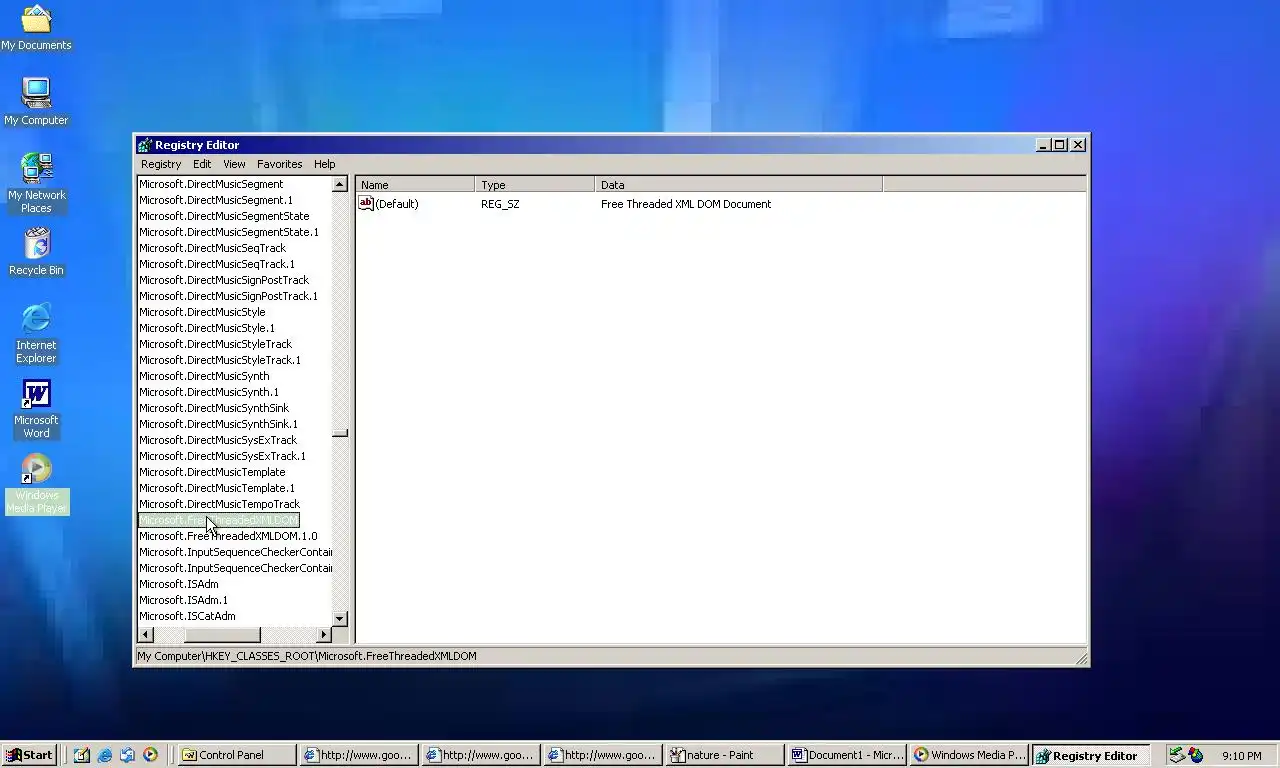Viewport: 1280px width, 768px height.
Task: Open the Recycle Bin desktop icon
Action: [36, 252]
